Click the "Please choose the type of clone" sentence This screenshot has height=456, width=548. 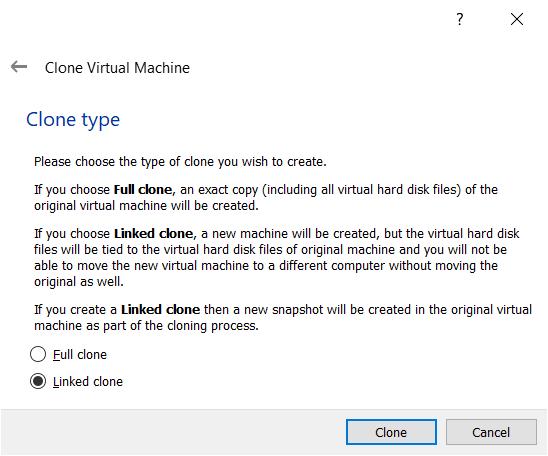point(180,162)
